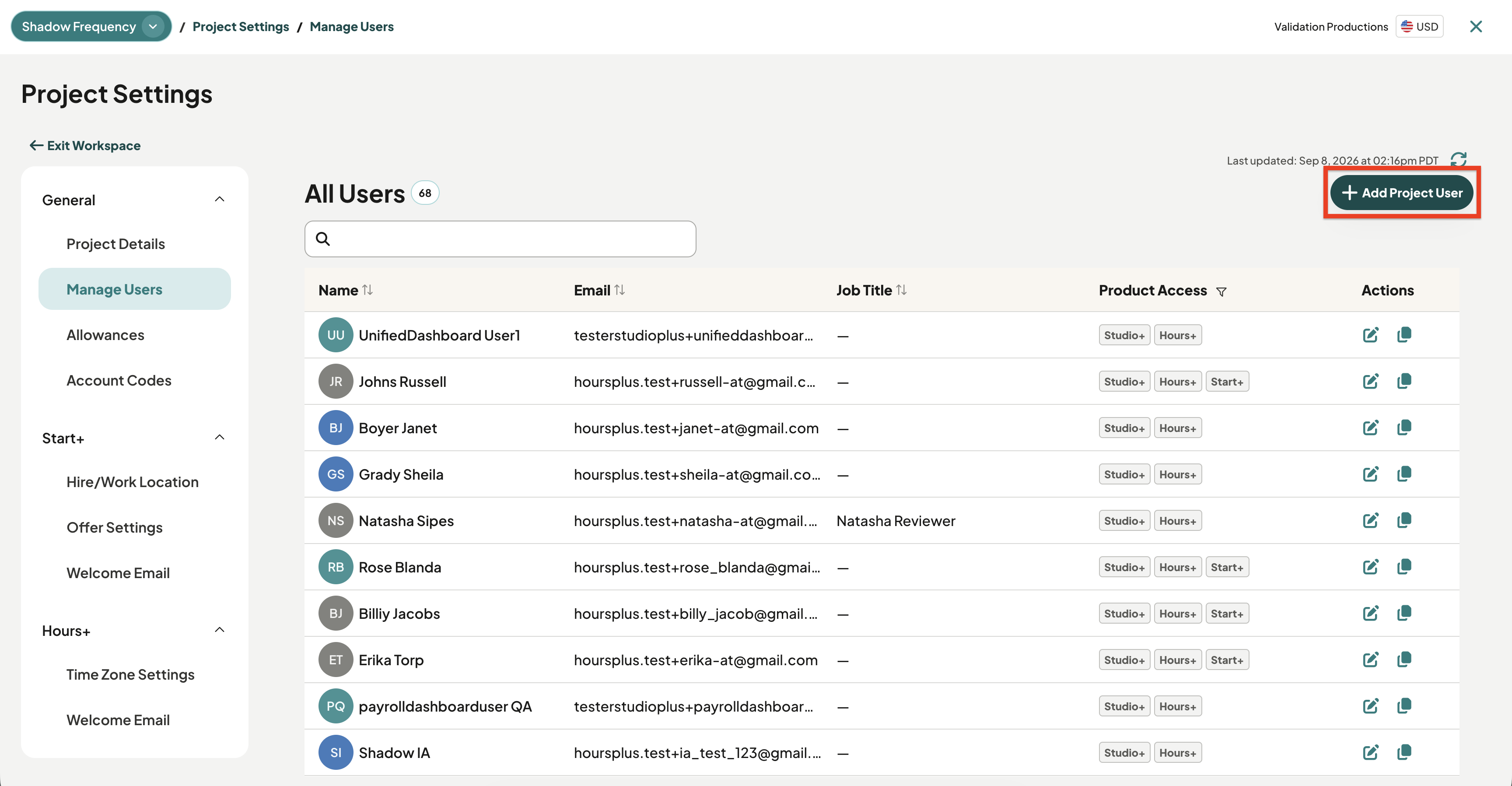Open Allowances in the sidebar
This screenshot has height=786, width=1512.
[x=105, y=335]
